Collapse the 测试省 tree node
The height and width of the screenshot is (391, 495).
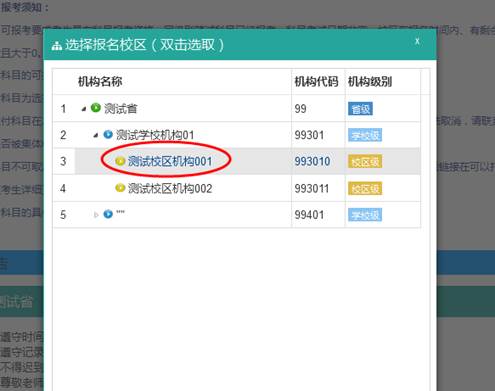84,109
